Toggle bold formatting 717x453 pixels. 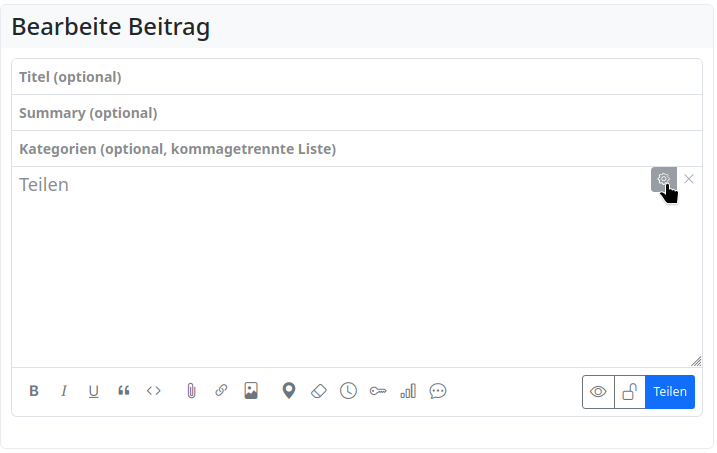[34, 391]
